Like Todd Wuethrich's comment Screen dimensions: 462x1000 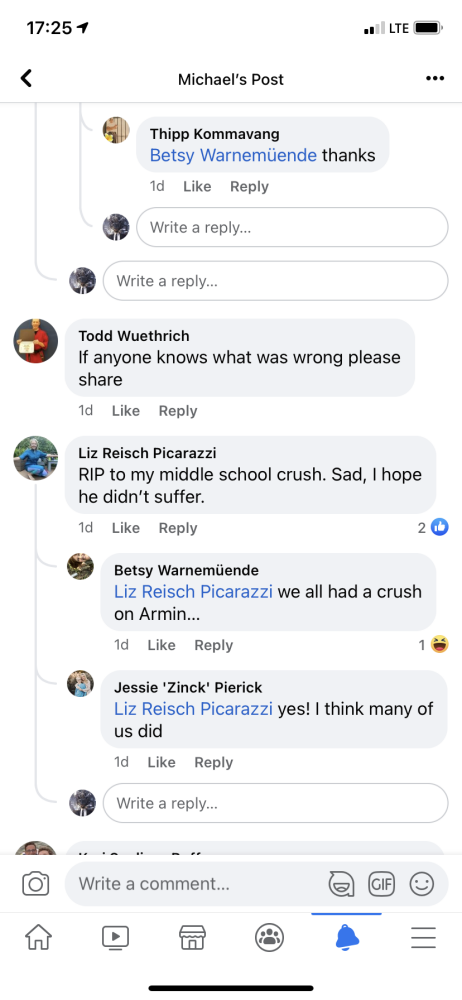[126, 411]
